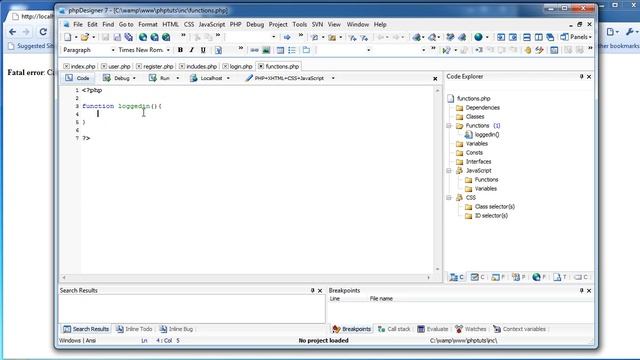This screenshot has width=640, height=360.
Task: Open the File menu
Action: (78, 24)
